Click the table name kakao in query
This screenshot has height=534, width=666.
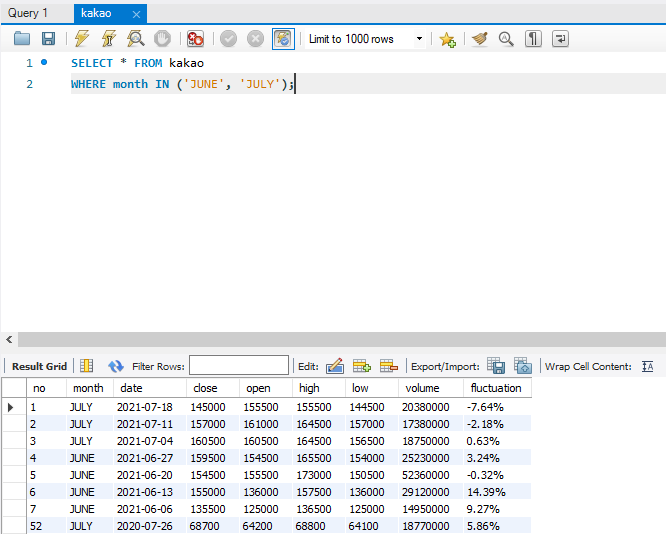tap(186, 63)
